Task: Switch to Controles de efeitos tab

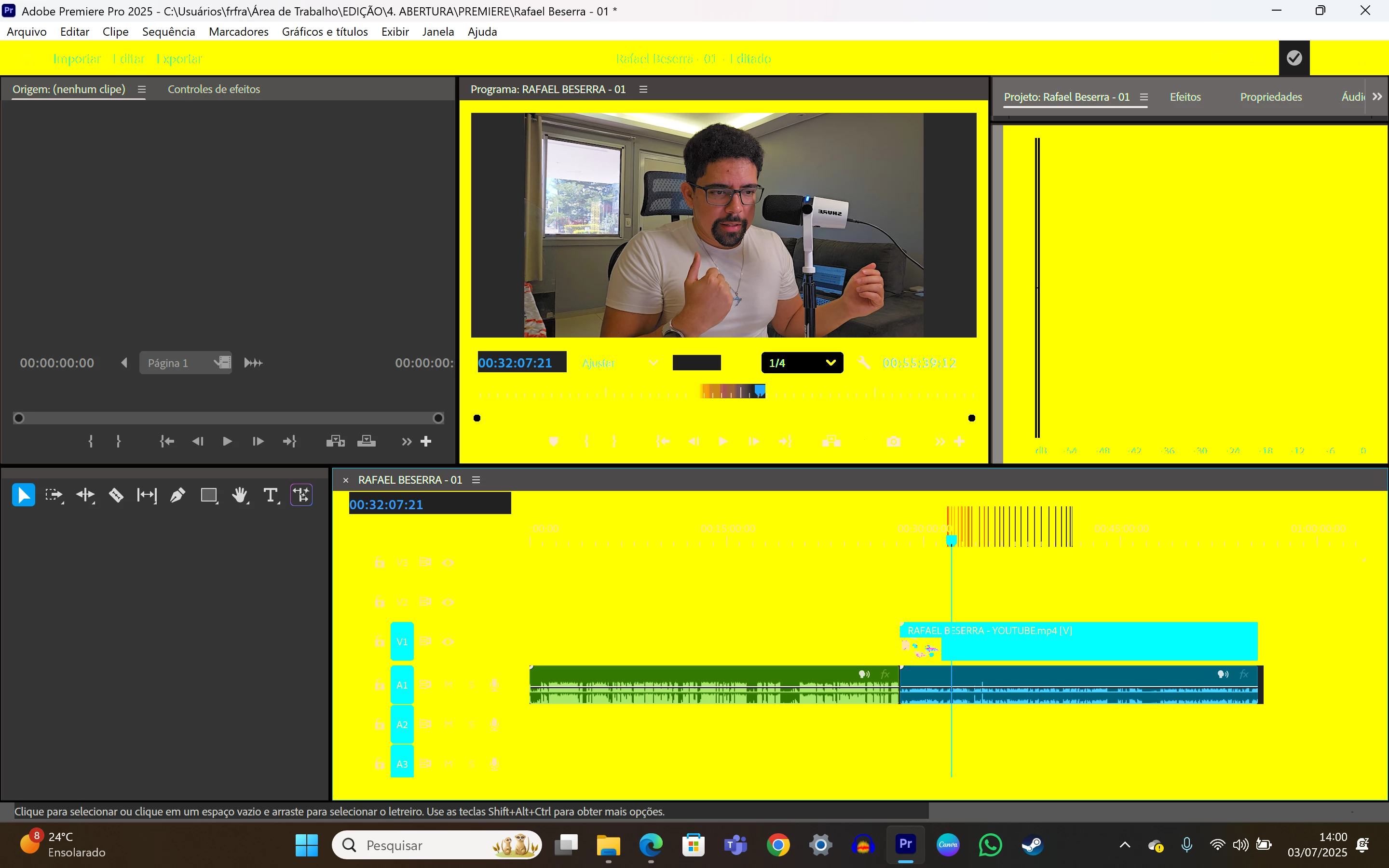Action: (x=214, y=89)
